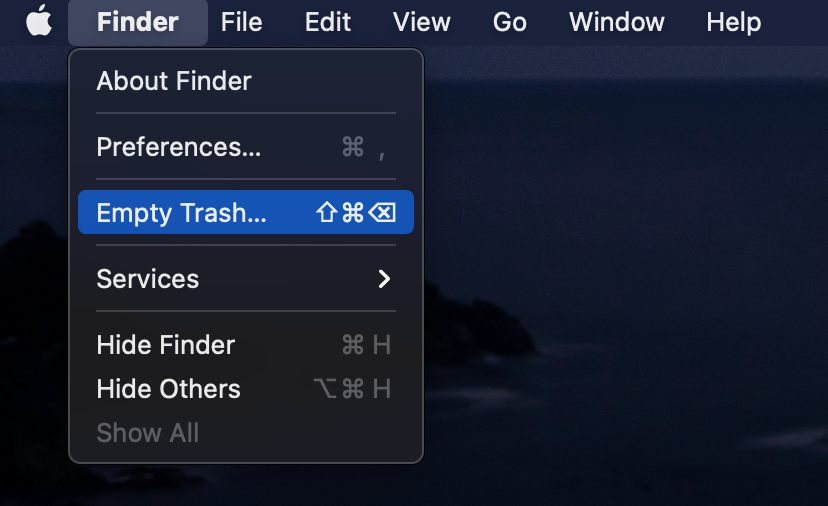Screen dimensions: 828x506
Task: Open the Window menu
Action: click(617, 22)
